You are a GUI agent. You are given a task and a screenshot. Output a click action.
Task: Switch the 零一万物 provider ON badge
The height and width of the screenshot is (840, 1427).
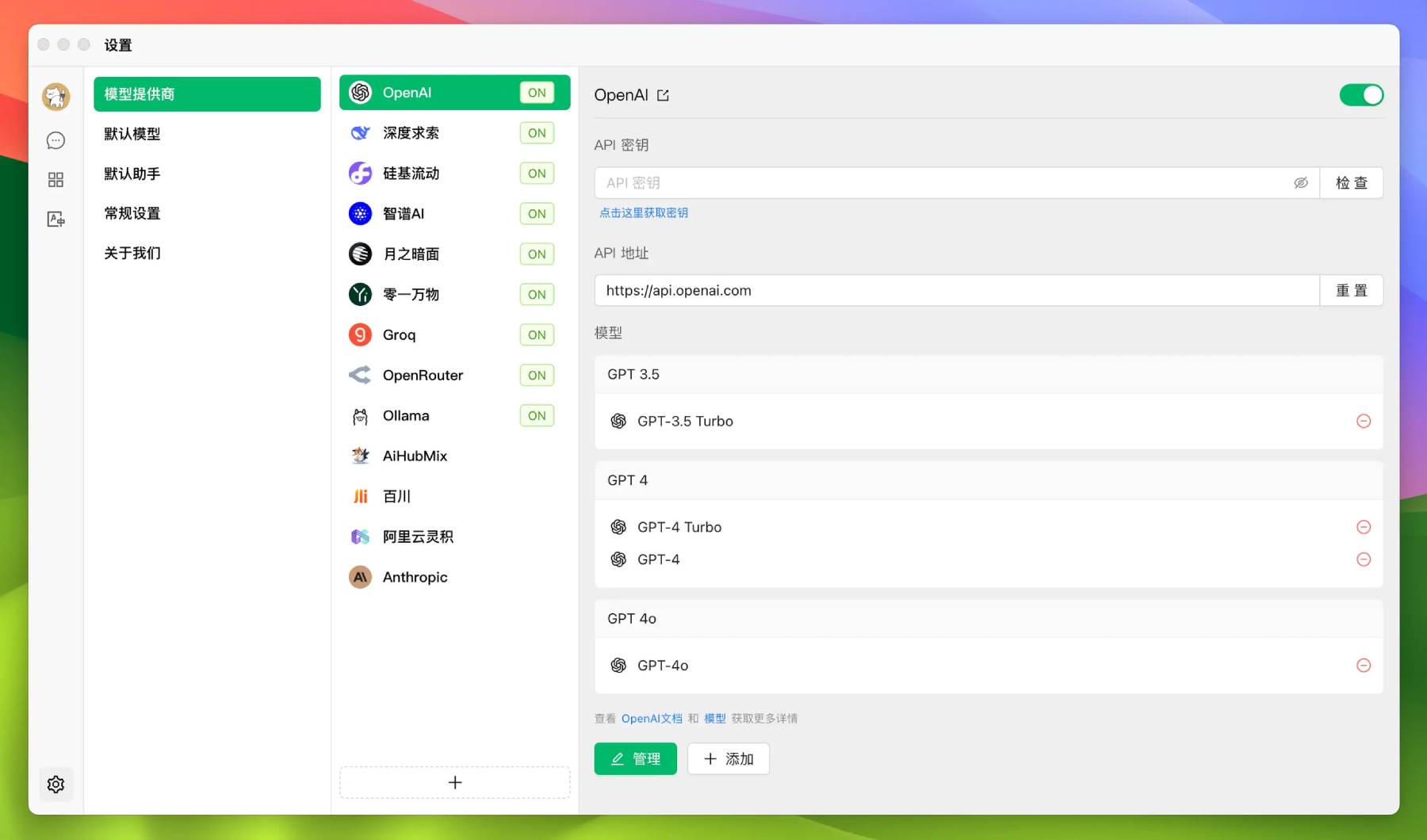coord(537,294)
